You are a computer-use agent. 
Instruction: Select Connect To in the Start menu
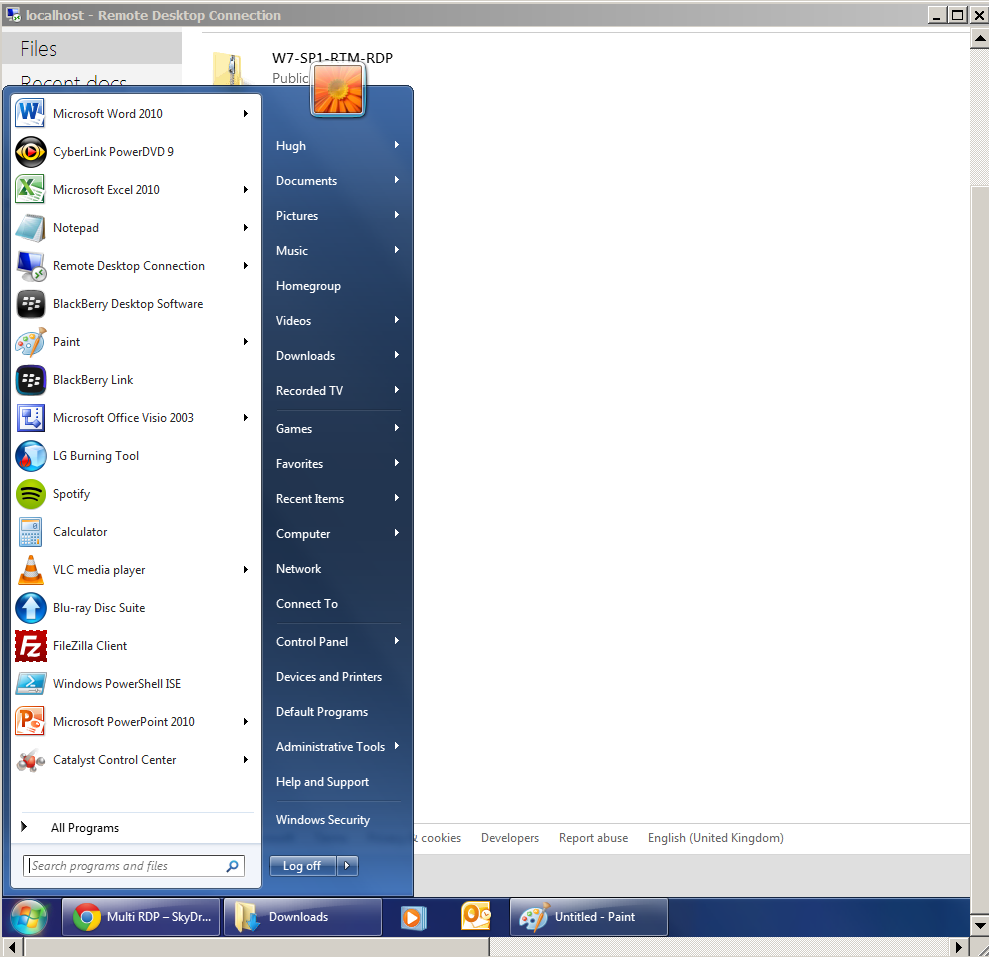click(338, 604)
